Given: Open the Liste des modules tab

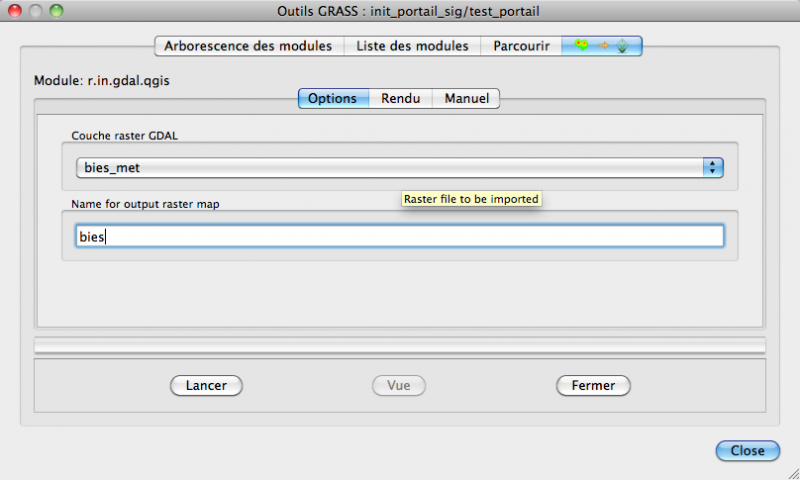Looking at the screenshot, I should coord(412,46).
